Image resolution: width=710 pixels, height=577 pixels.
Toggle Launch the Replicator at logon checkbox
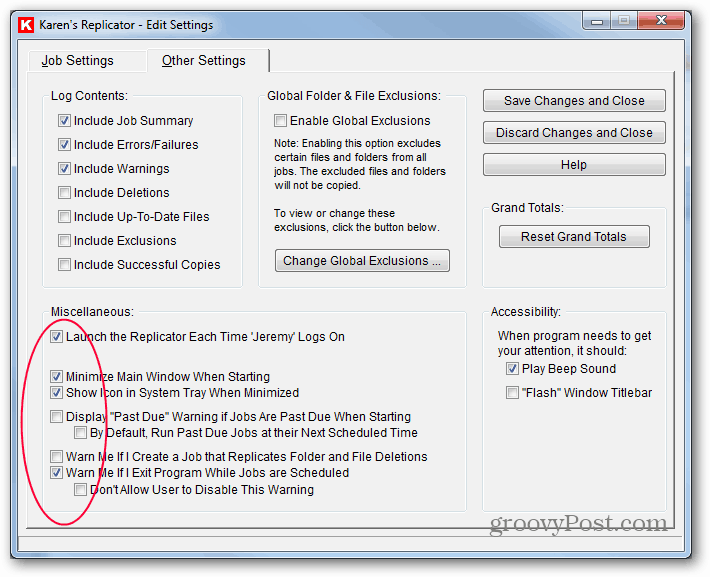click(x=56, y=337)
